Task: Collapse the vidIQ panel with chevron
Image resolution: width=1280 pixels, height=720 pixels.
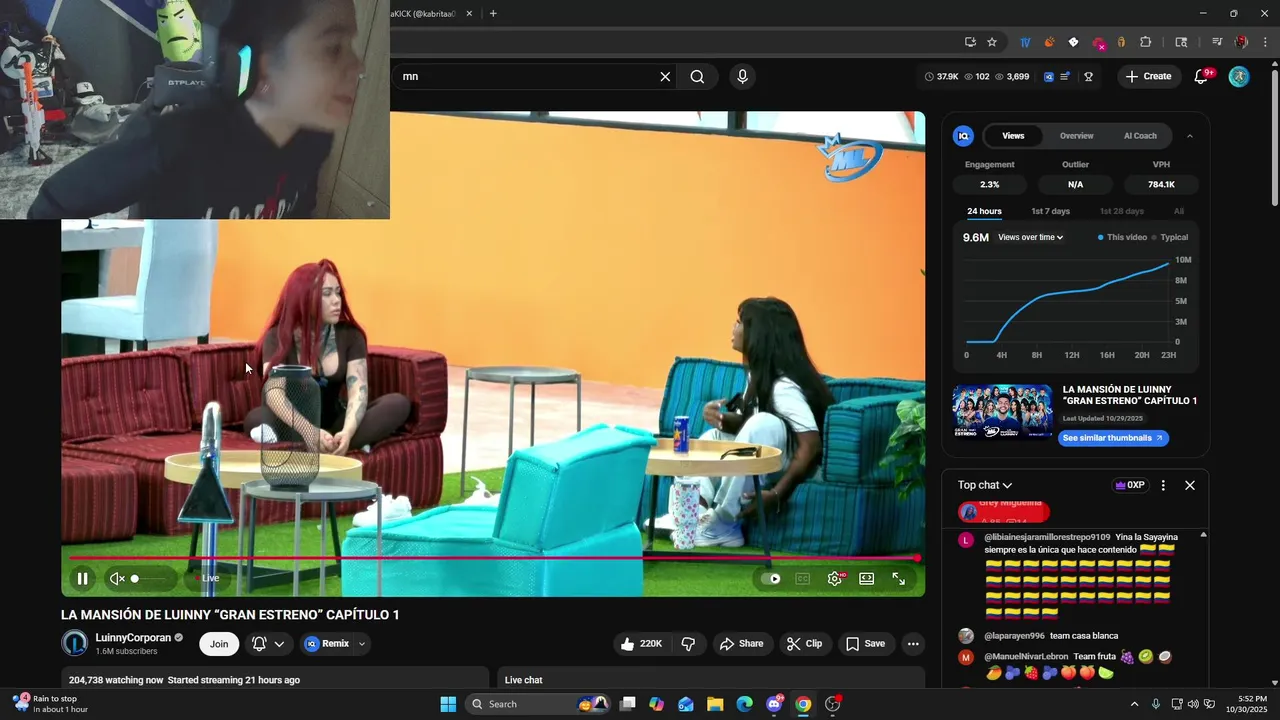Action: (1189, 136)
